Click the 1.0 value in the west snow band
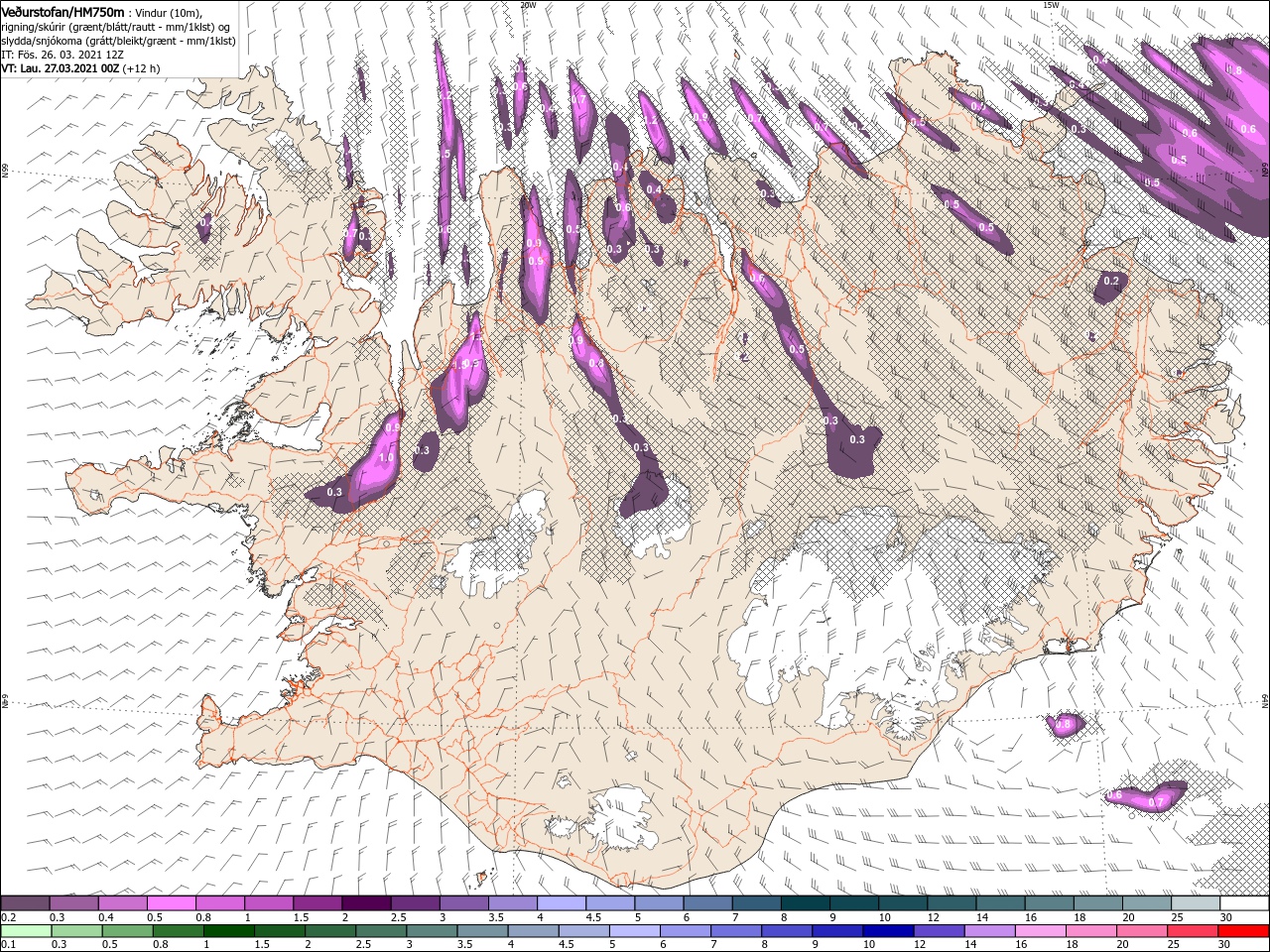Viewport: 1270px width, 952px height. tap(387, 457)
